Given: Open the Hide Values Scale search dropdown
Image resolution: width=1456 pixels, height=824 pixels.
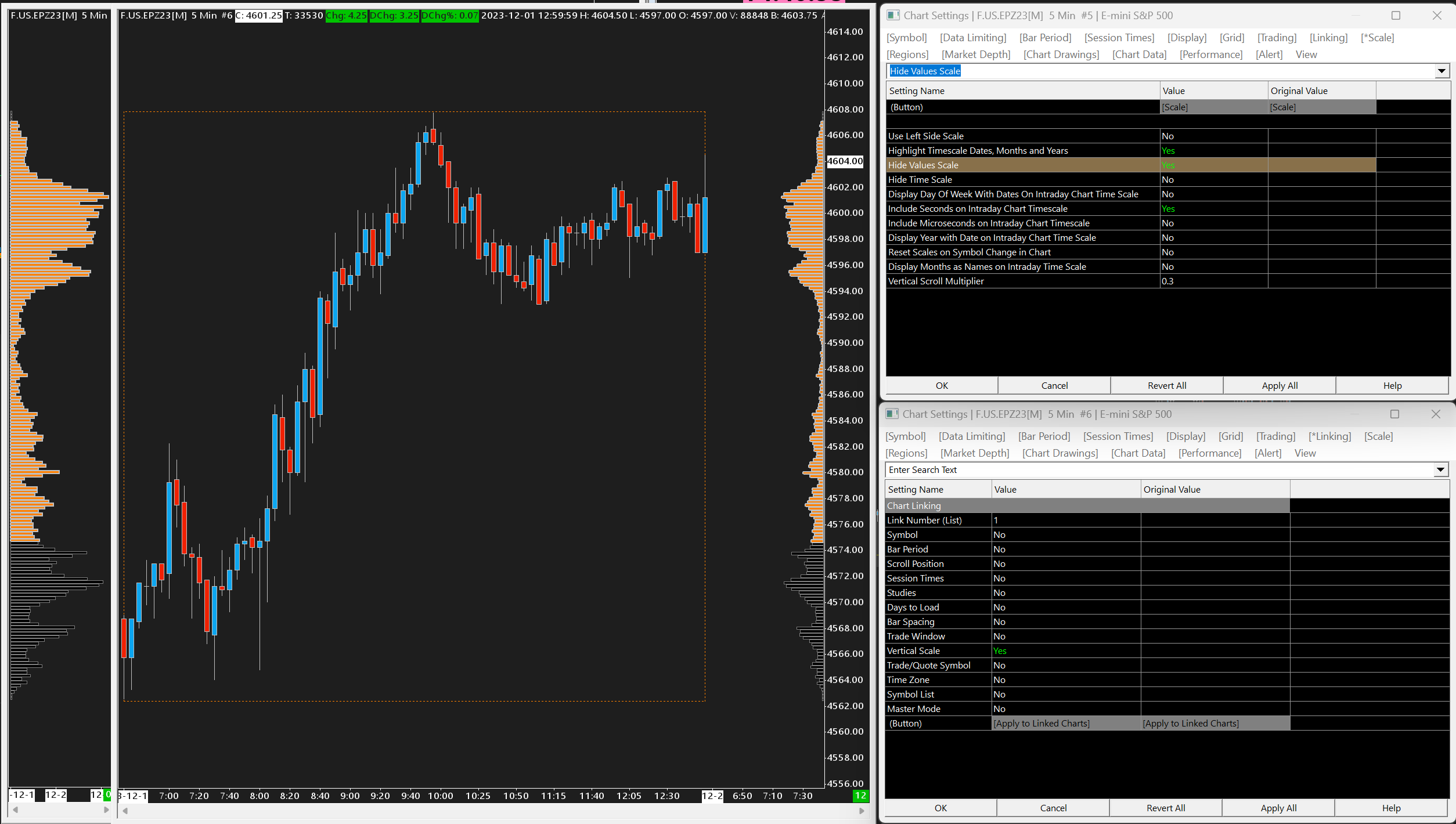Looking at the screenshot, I should [1441, 71].
